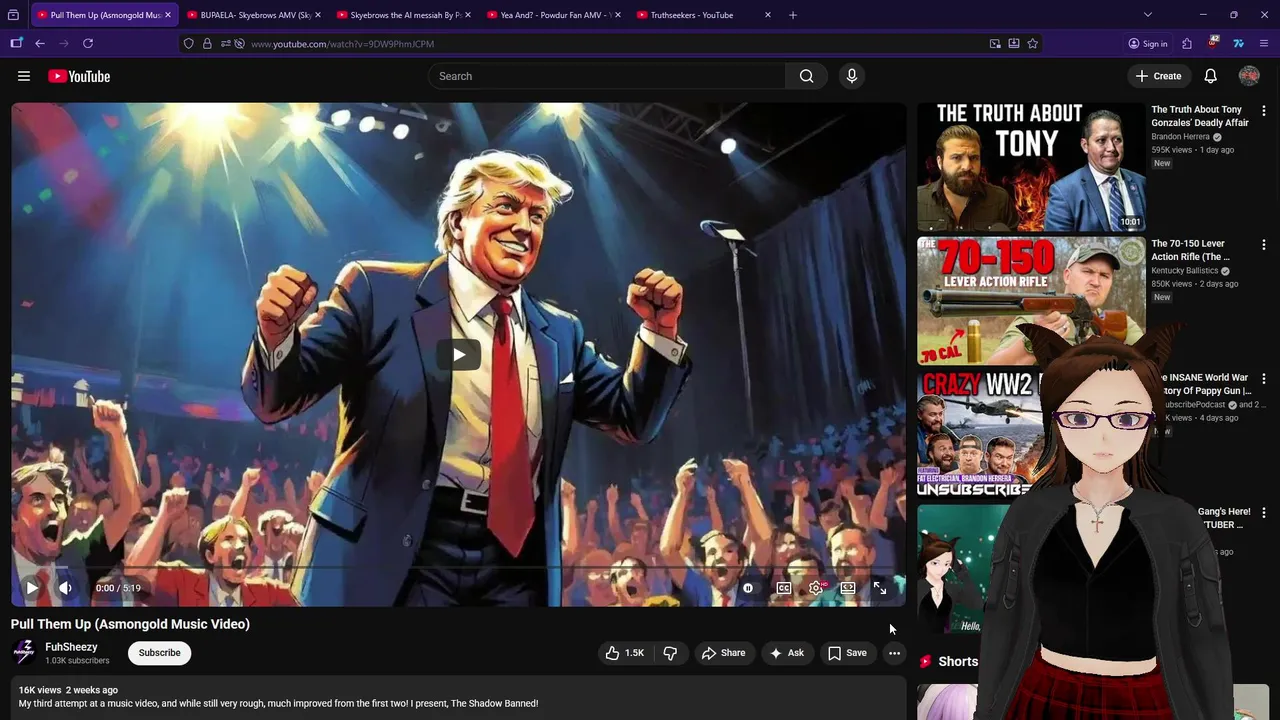Open options for the Gang's Here video
Image resolution: width=1280 pixels, height=720 pixels.
1264,513
